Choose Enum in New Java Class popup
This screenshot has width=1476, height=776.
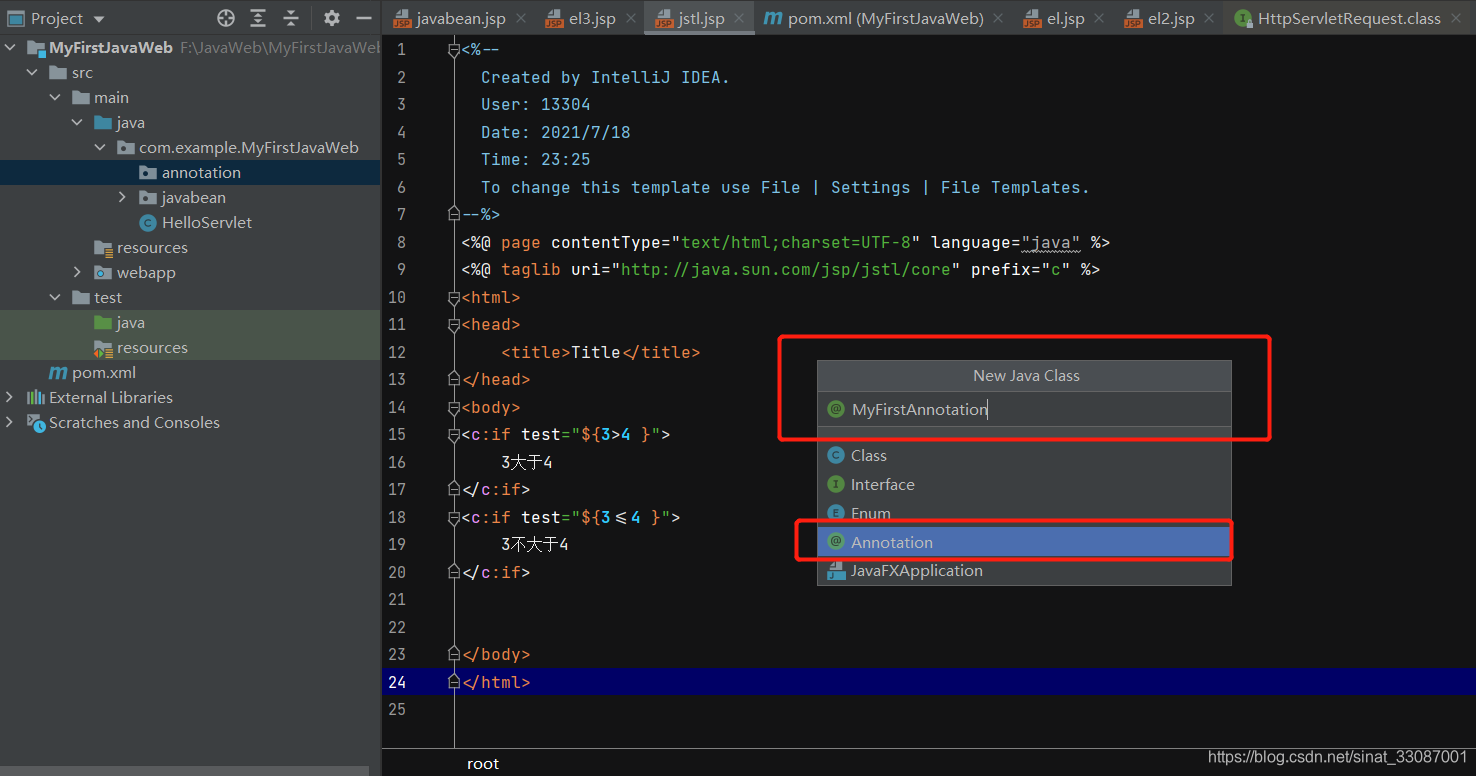tap(1024, 513)
